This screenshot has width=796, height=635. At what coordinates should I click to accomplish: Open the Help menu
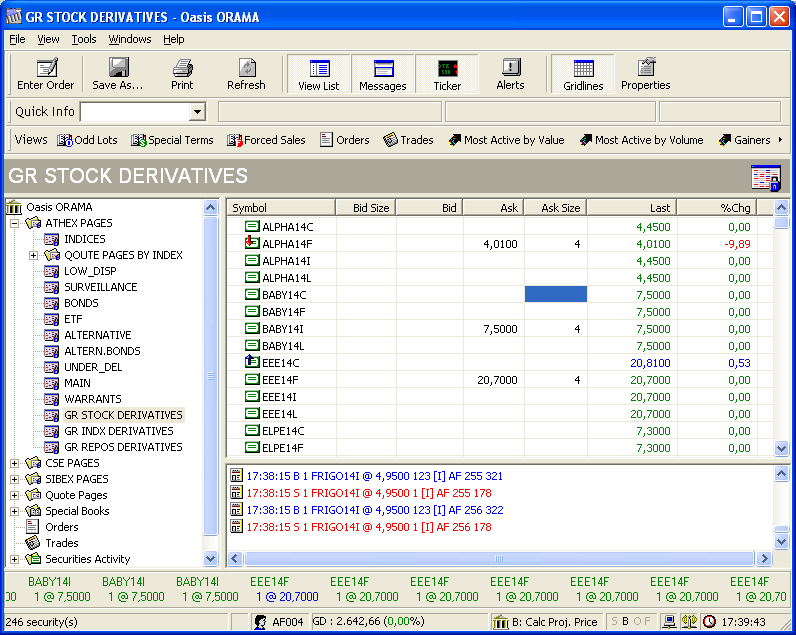(x=174, y=39)
